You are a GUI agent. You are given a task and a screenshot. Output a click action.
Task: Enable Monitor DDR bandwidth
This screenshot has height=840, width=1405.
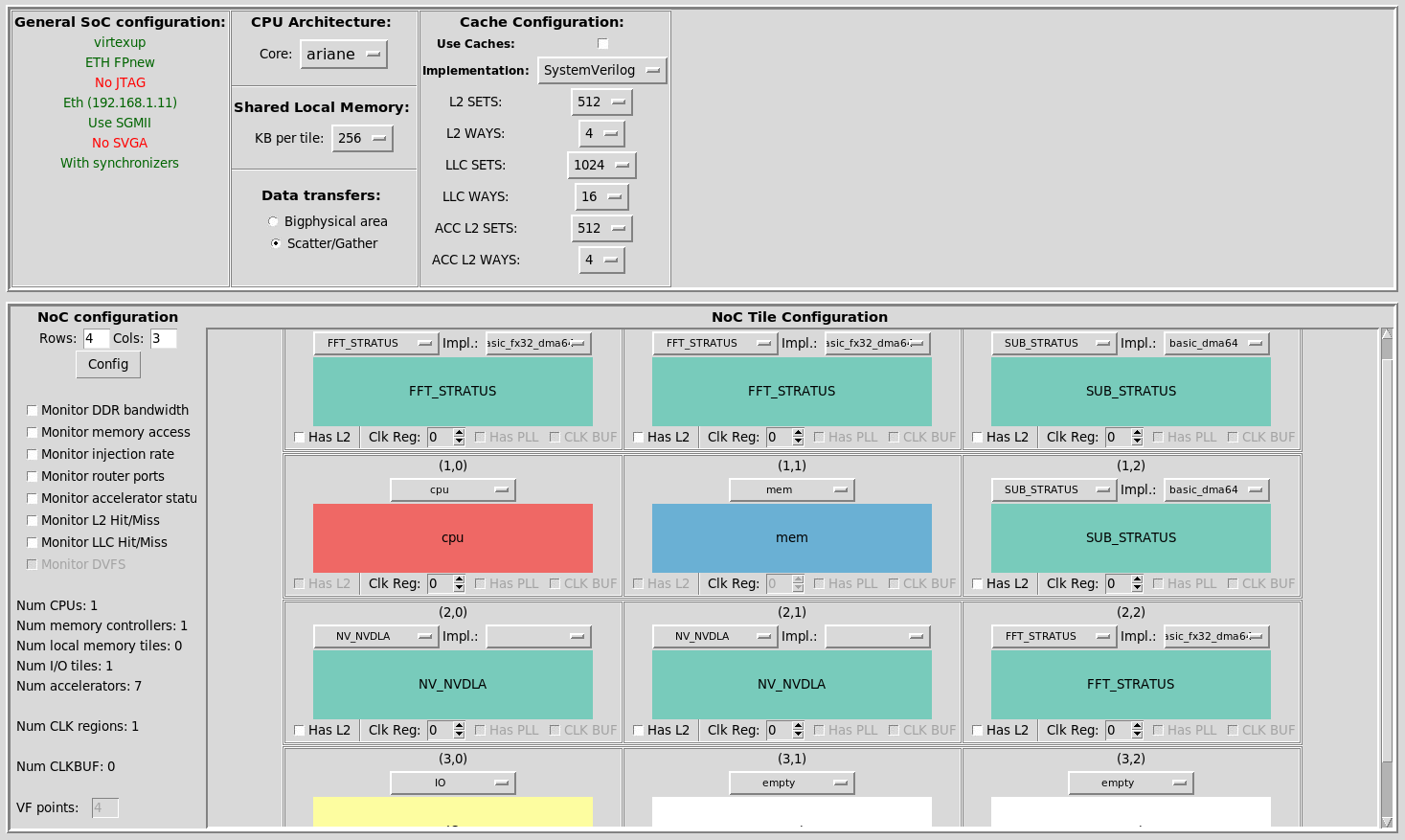click(32, 410)
